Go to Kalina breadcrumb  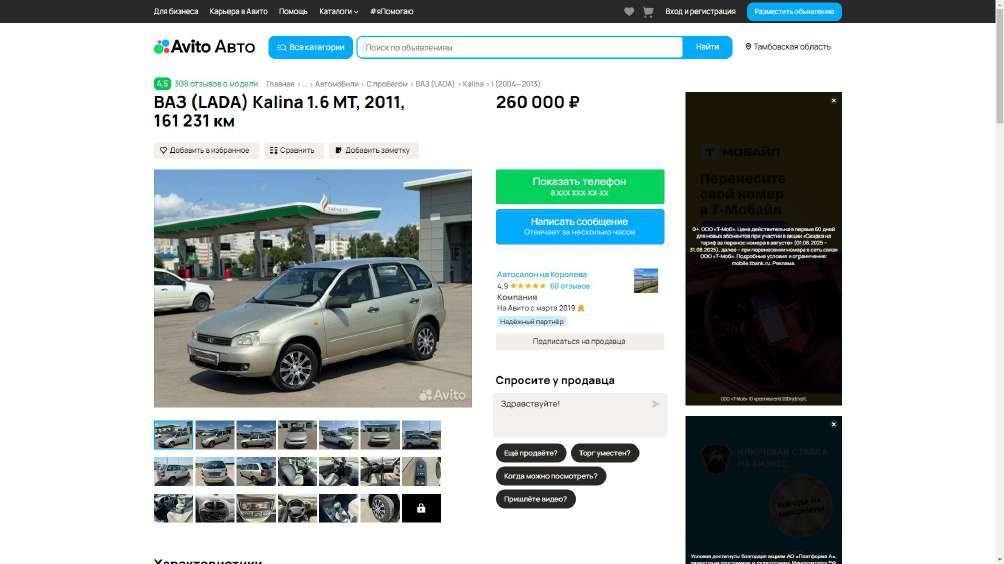click(473, 84)
